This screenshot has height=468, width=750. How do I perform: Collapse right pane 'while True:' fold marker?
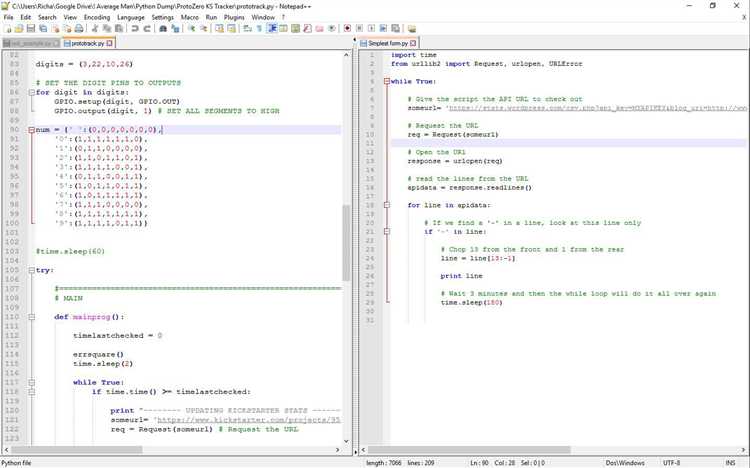(387, 81)
